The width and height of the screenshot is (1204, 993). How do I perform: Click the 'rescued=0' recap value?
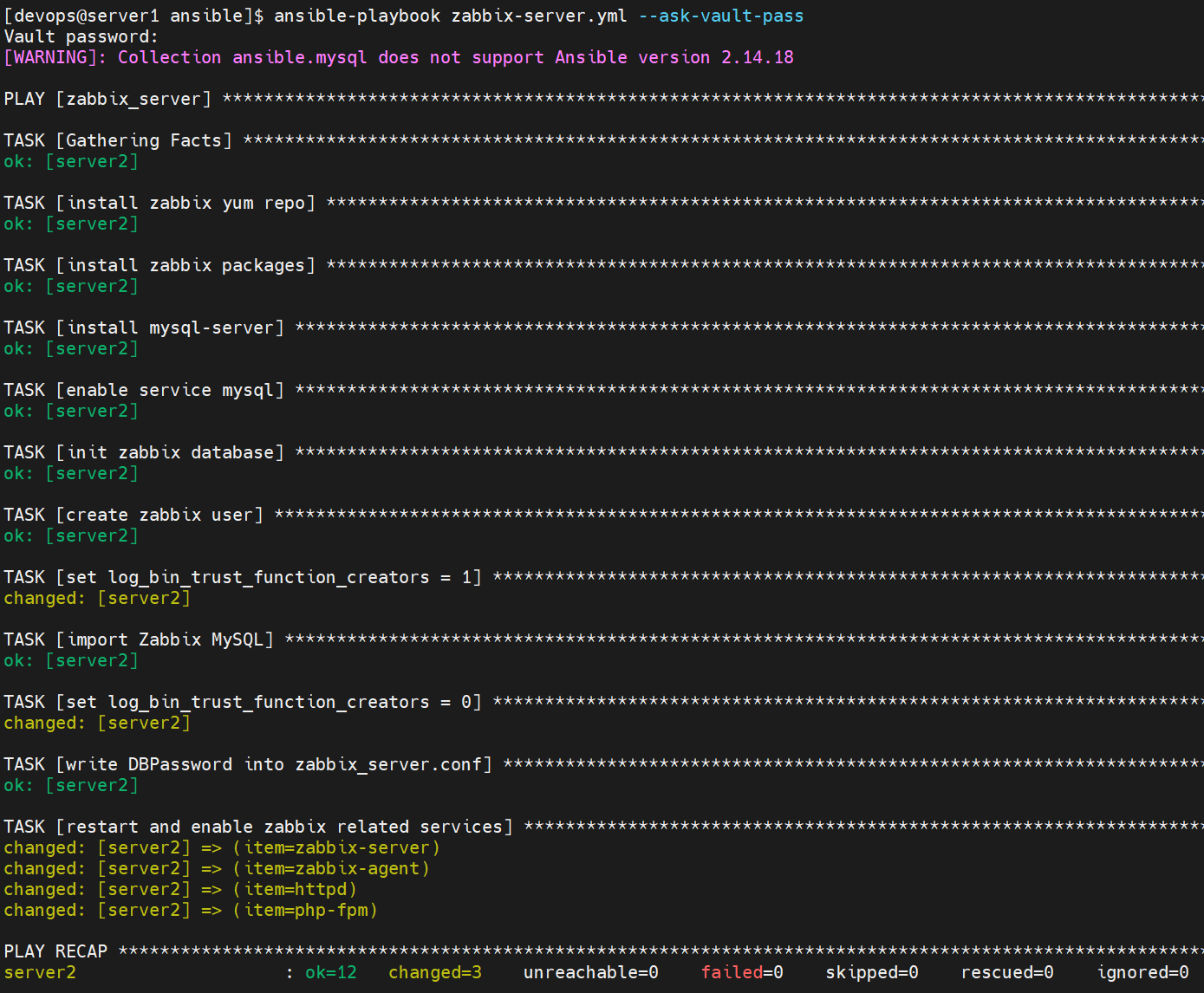click(1007, 972)
